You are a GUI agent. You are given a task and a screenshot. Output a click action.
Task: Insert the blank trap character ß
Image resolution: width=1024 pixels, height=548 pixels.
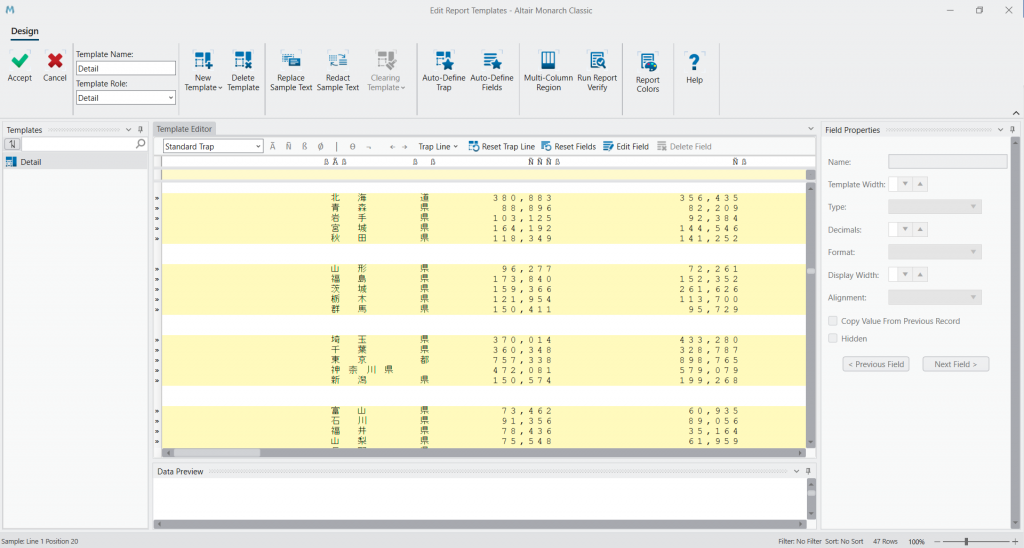[x=304, y=147]
